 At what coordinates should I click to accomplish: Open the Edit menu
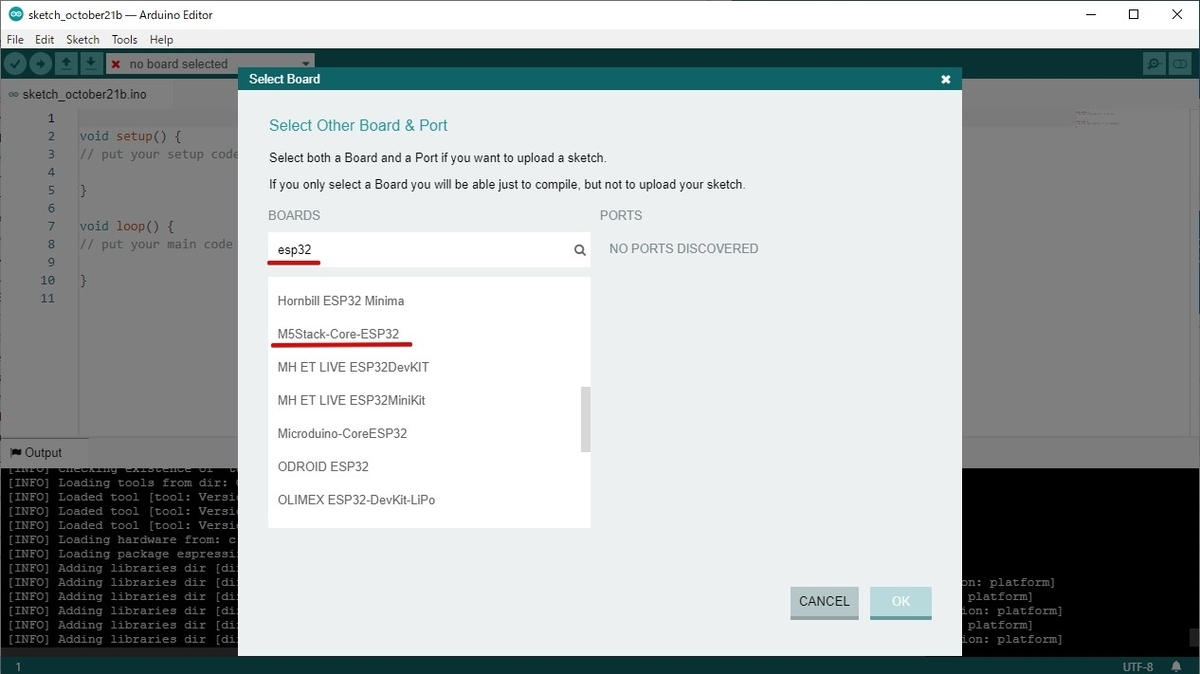point(44,40)
